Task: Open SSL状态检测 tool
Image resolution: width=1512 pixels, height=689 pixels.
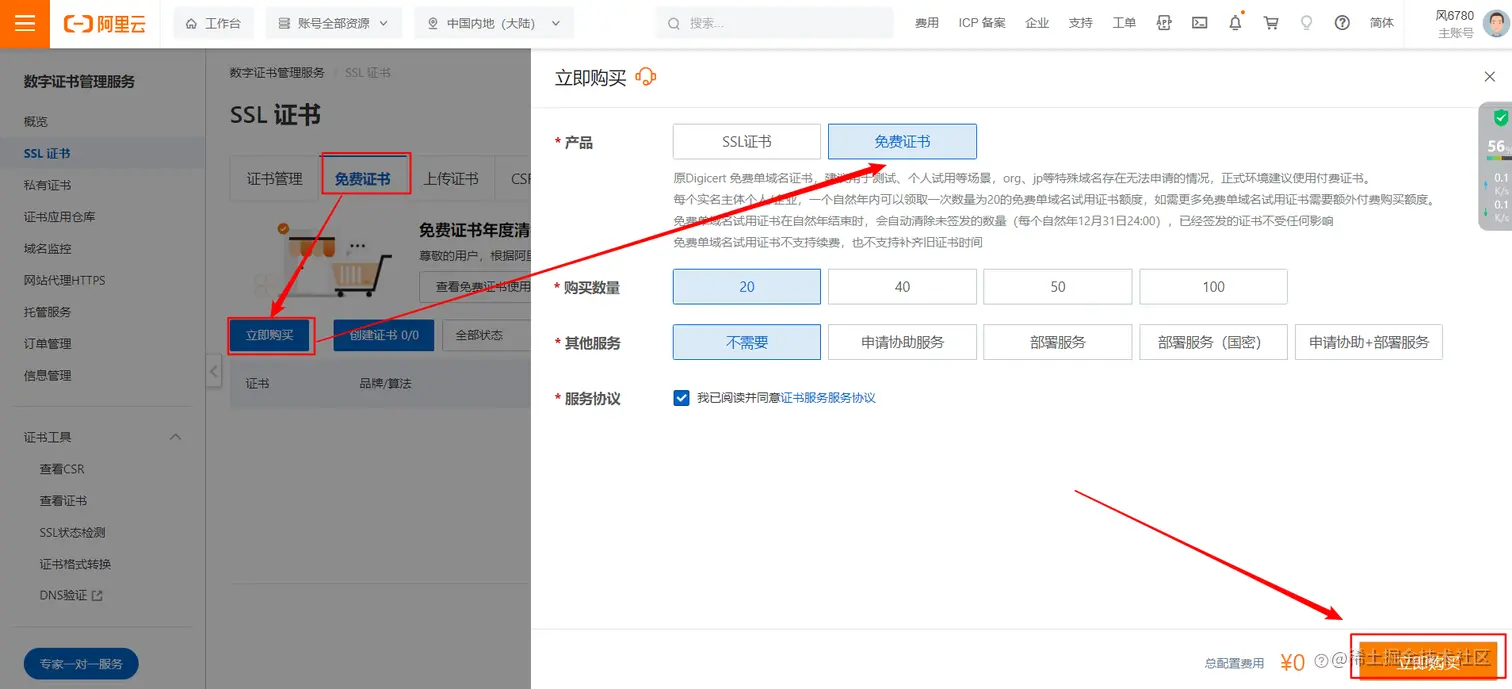Action: pyautogui.click(x=72, y=533)
